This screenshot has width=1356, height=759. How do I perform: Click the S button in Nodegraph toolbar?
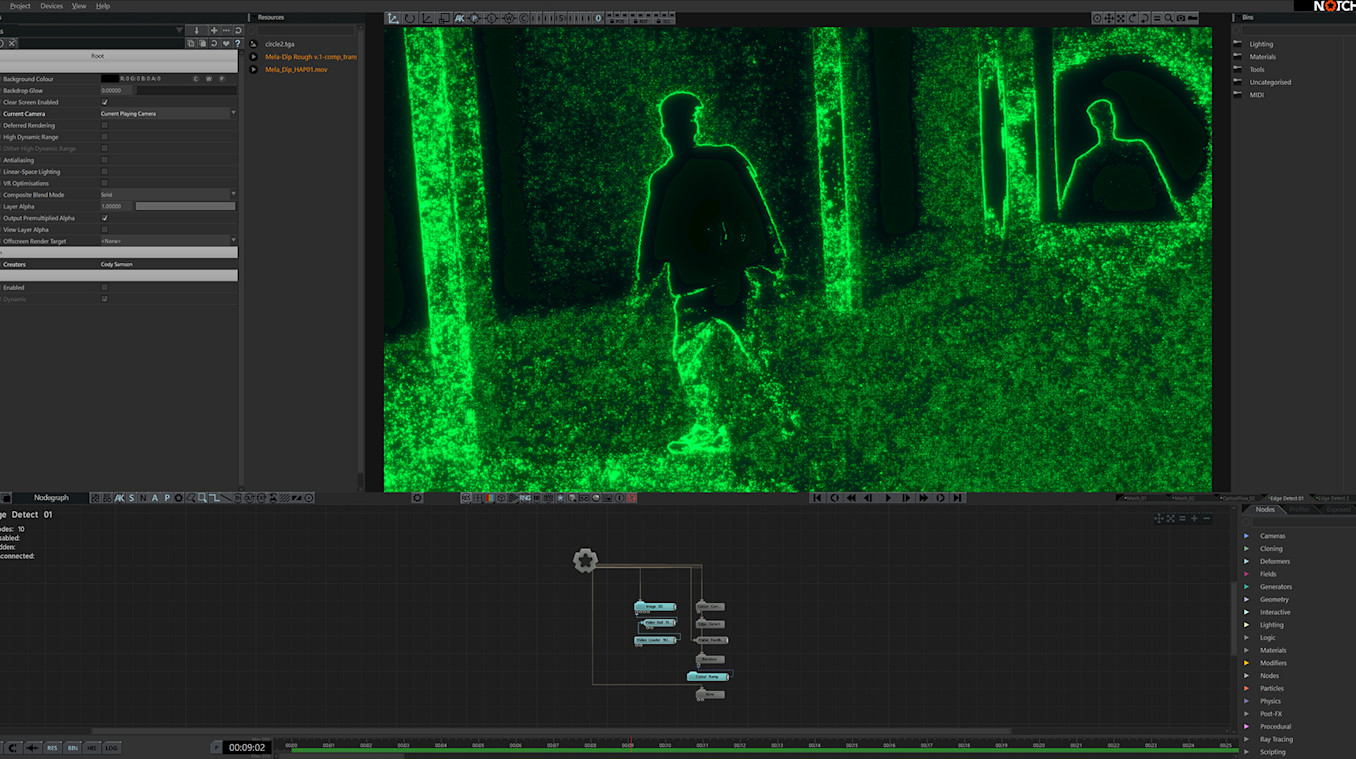[x=131, y=498]
